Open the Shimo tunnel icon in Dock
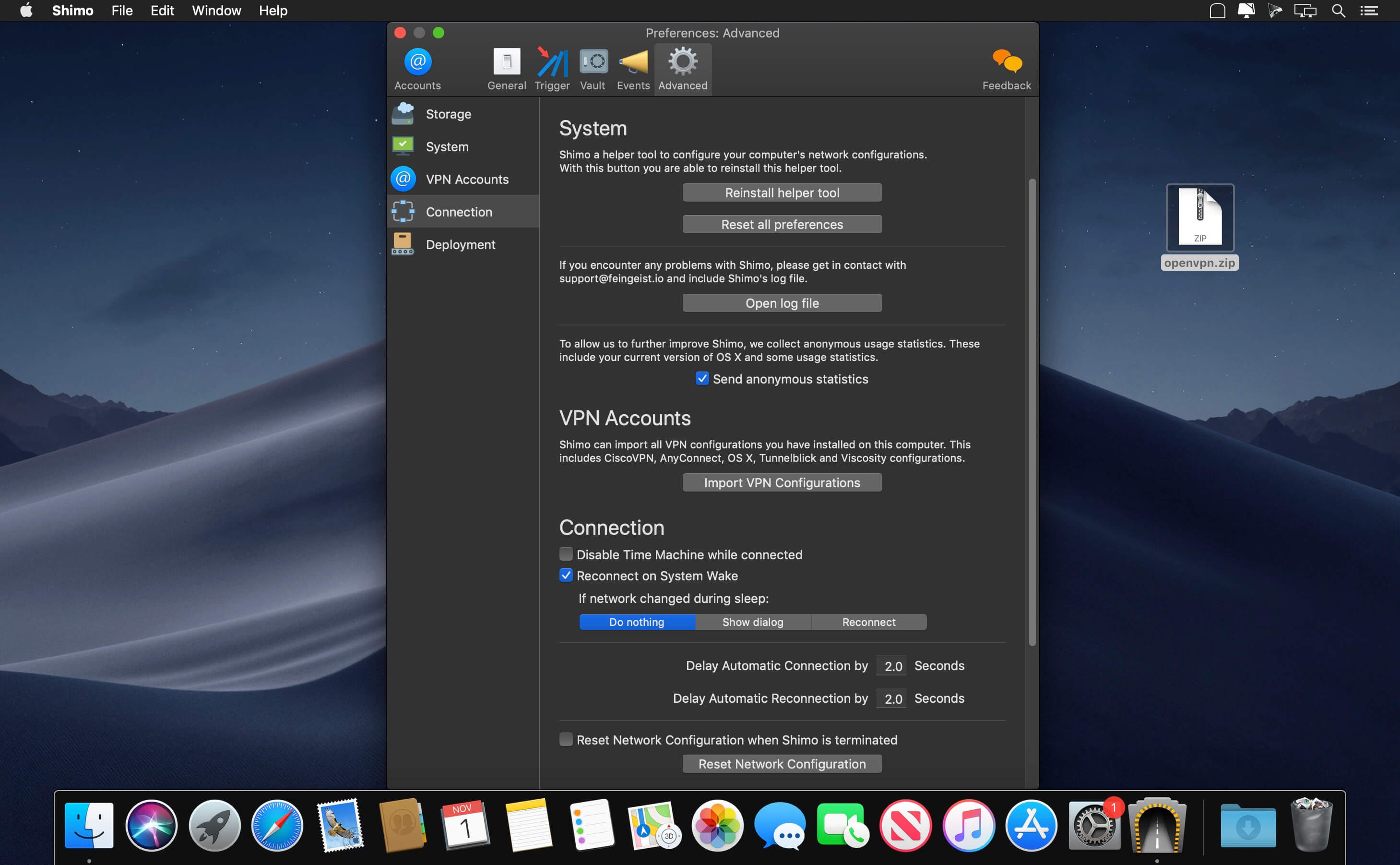The image size is (1400, 865). 1156,826
